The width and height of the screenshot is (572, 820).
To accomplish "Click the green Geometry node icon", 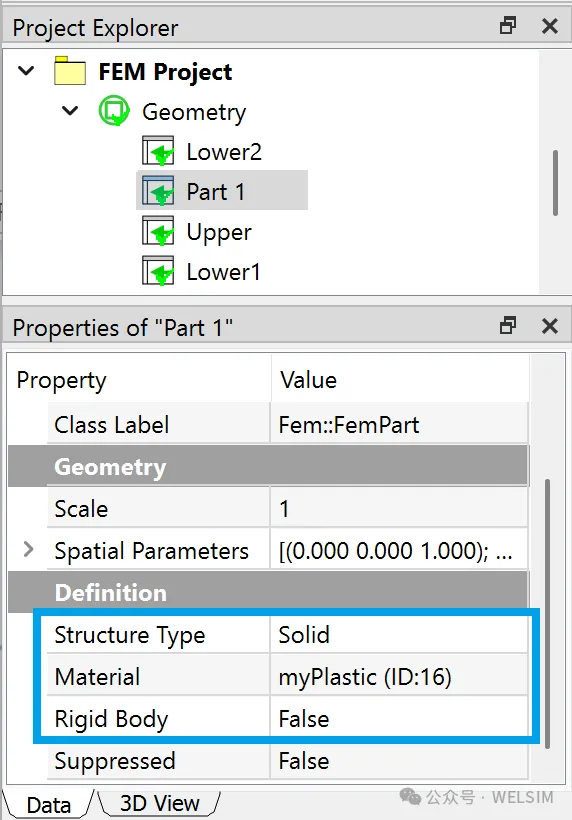I will (x=115, y=110).
